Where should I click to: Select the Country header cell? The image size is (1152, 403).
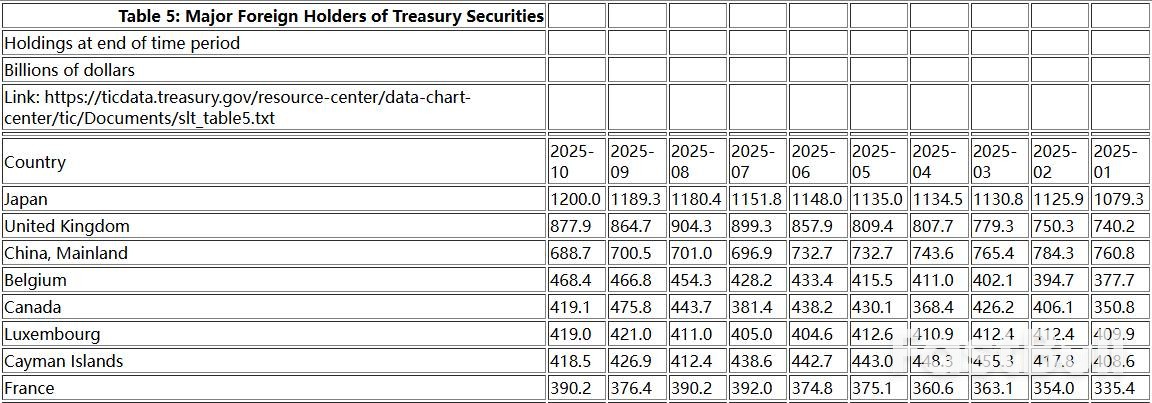pos(36,162)
